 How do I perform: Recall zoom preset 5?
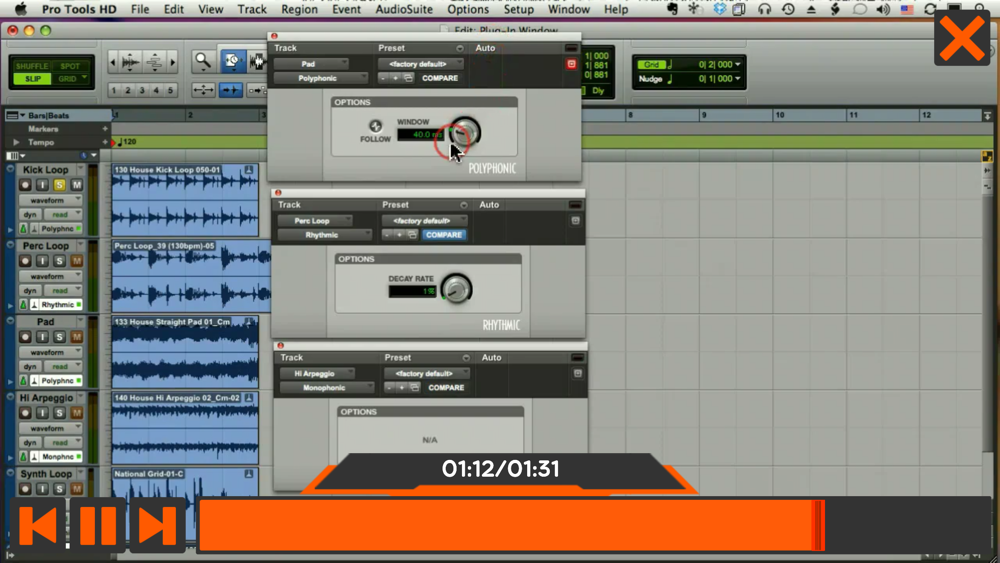pos(170,90)
